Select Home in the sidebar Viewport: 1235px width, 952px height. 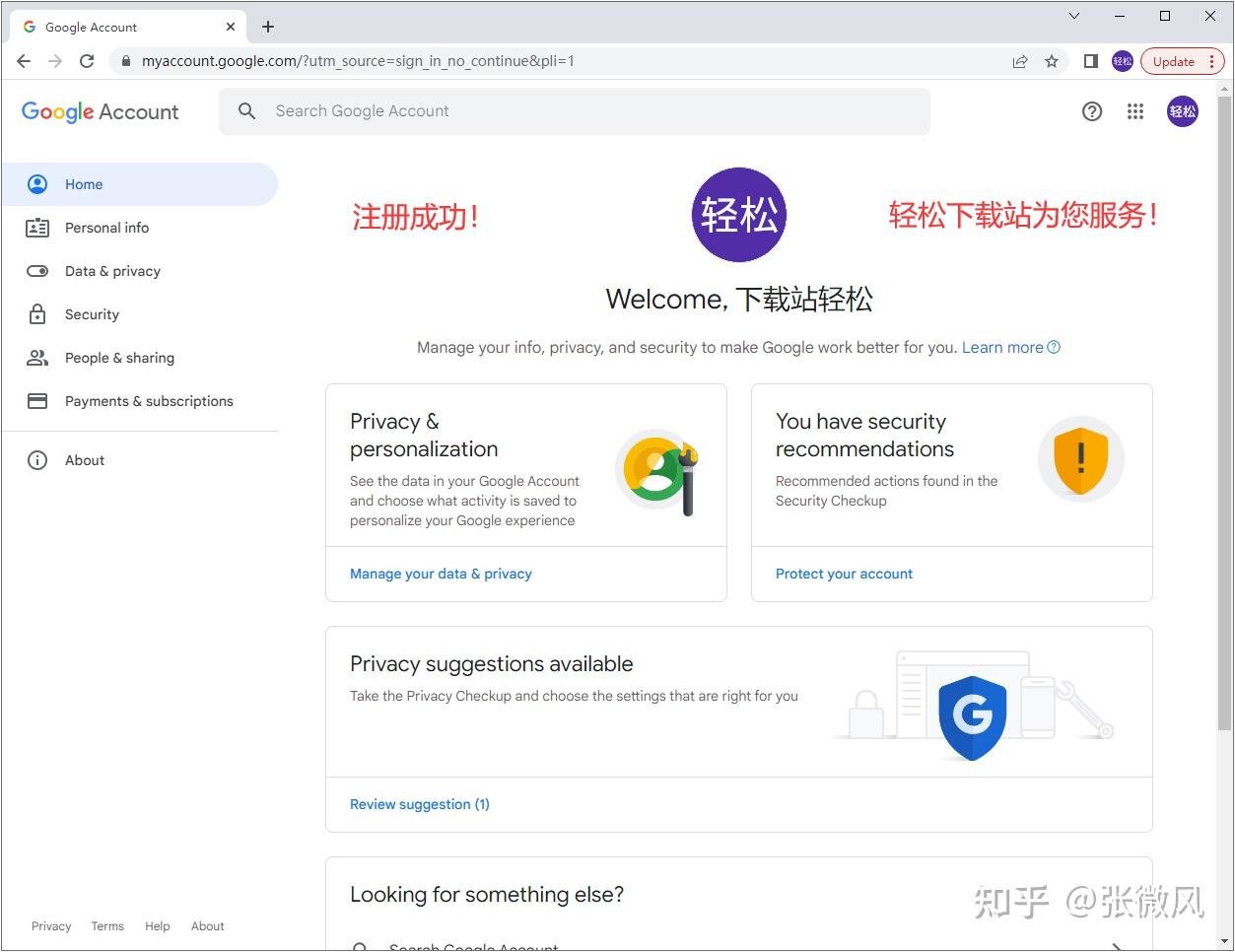140,184
